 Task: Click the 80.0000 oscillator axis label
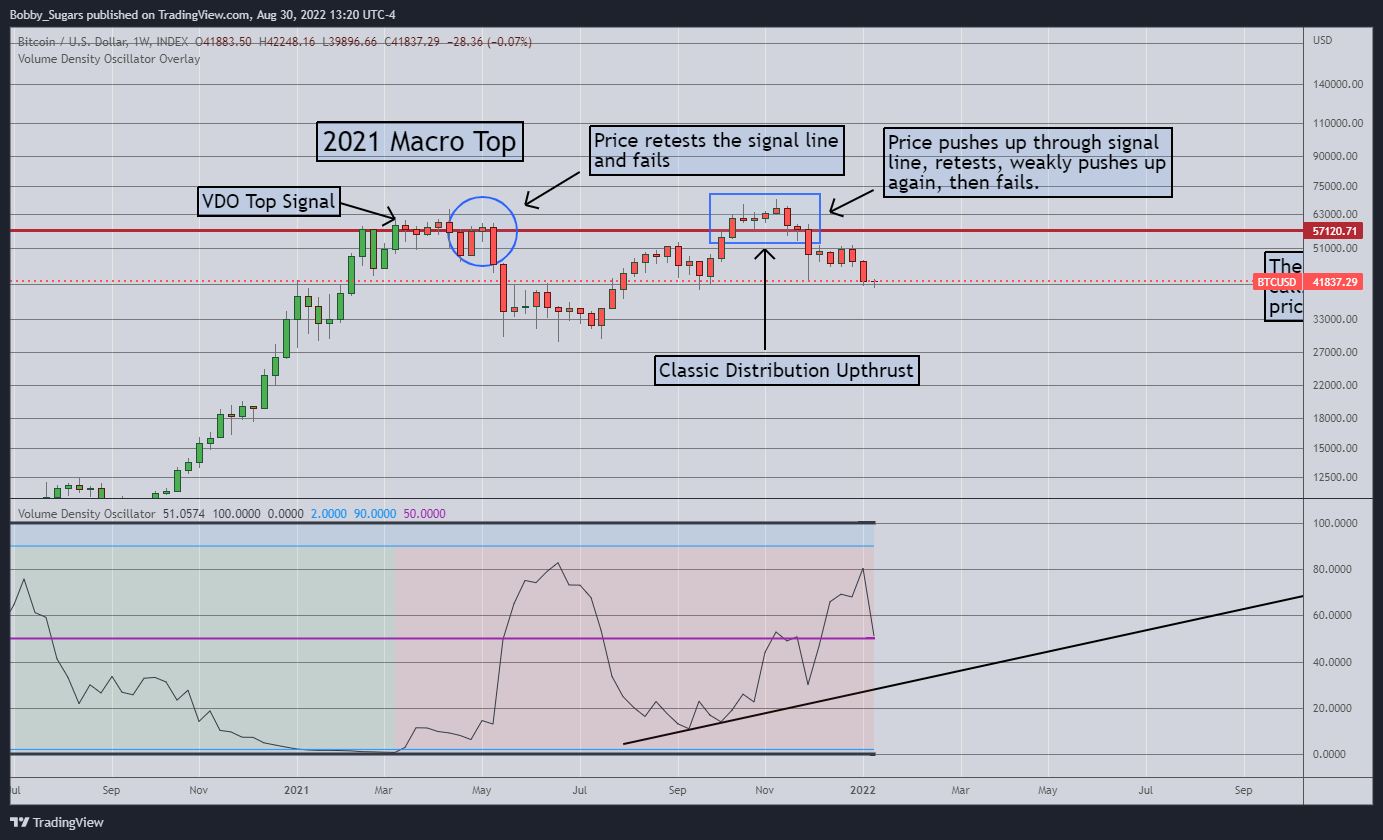[x=1335, y=570]
